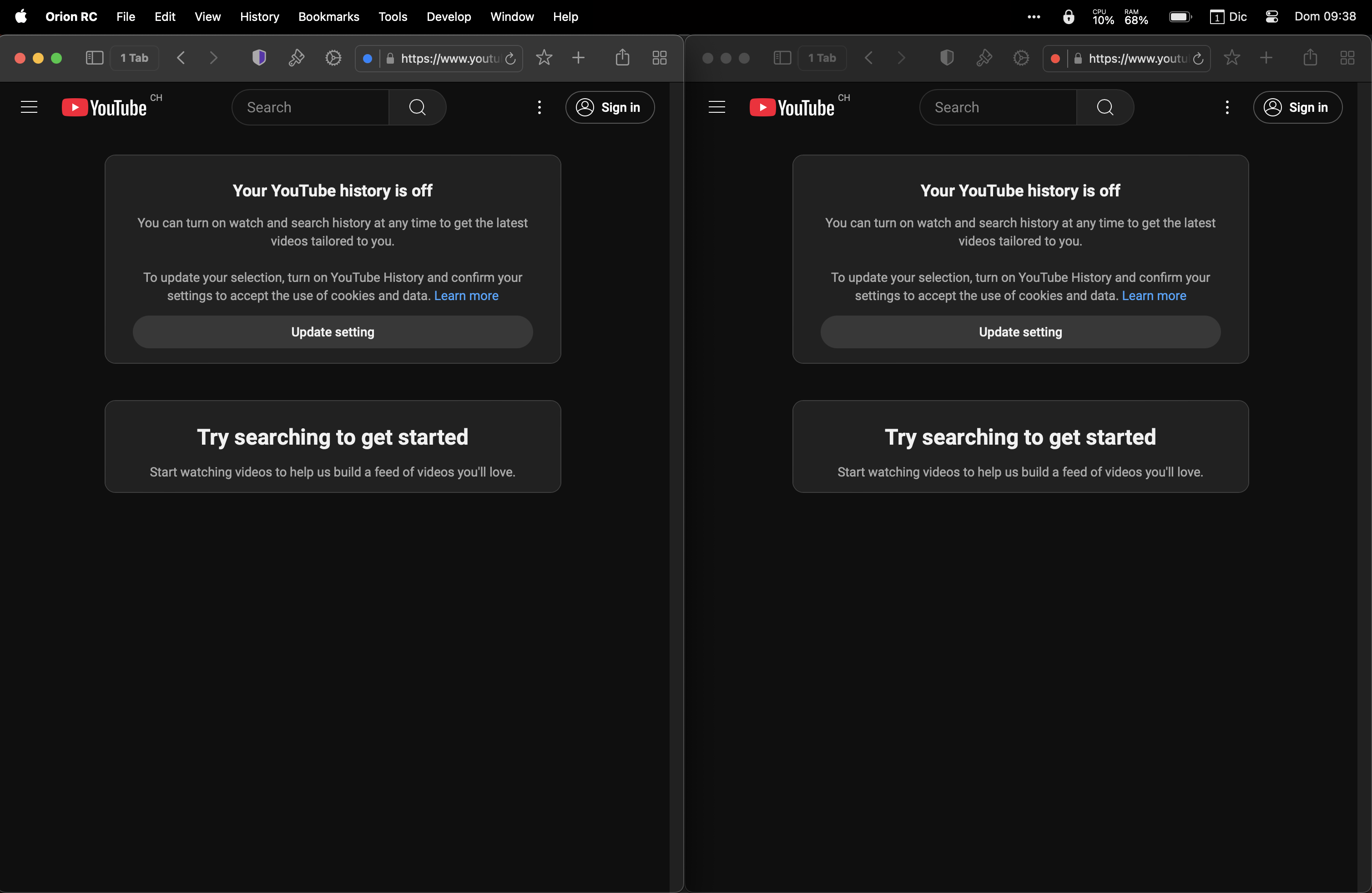Click the blue profile dot in left address bar
Image resolution: width=1372 pixels, height=893 pixels.
click(x=367, y=59)
